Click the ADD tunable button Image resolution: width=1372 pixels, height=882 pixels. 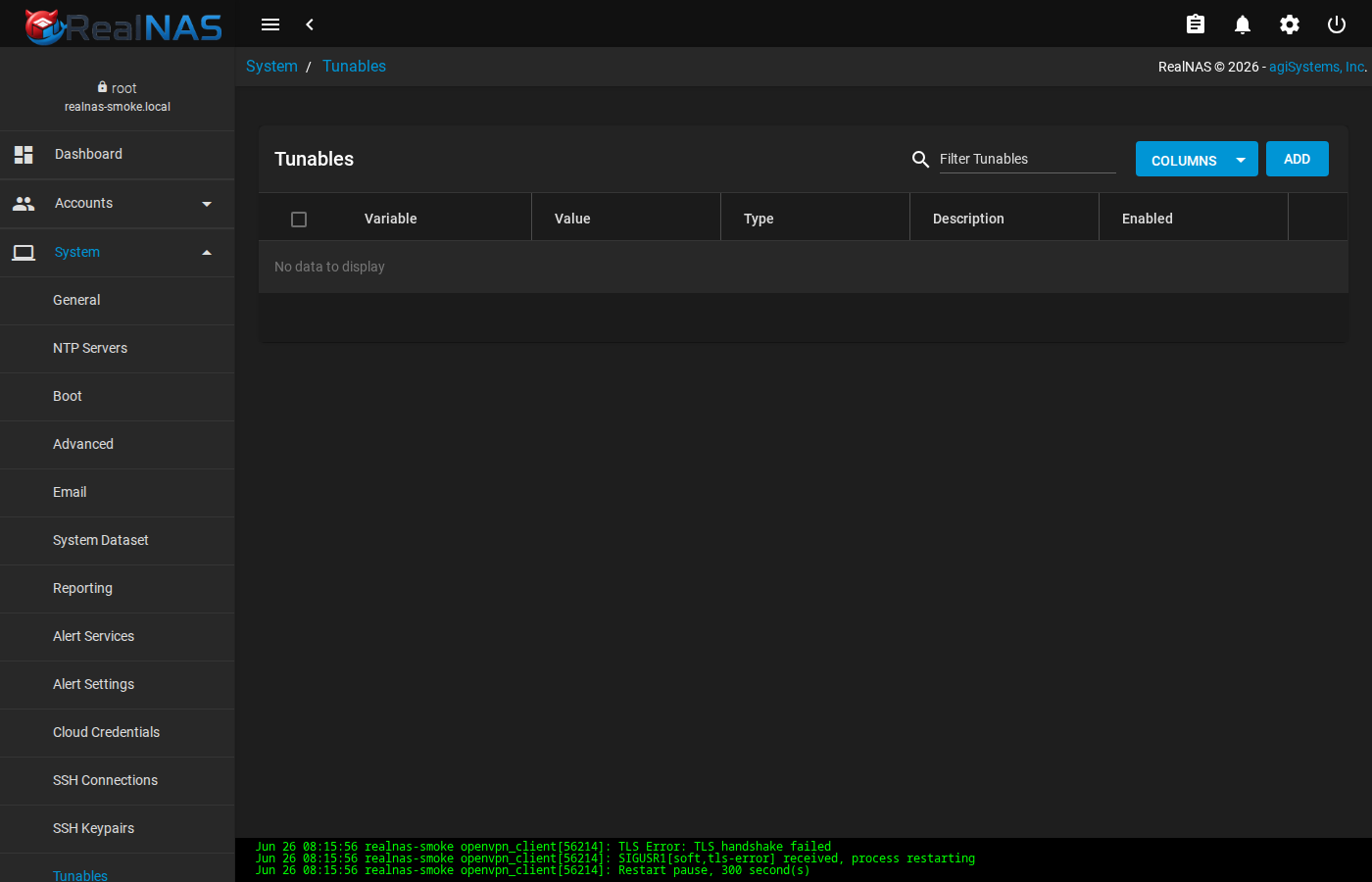[1297, 159]
